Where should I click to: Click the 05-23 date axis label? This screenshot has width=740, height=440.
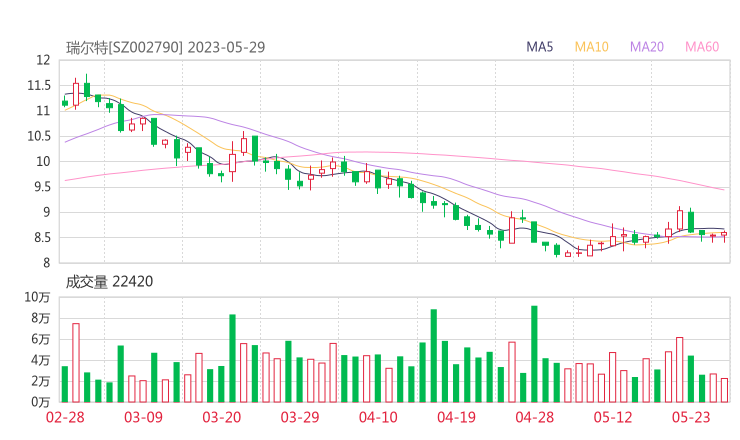click(x=691, y=417)
